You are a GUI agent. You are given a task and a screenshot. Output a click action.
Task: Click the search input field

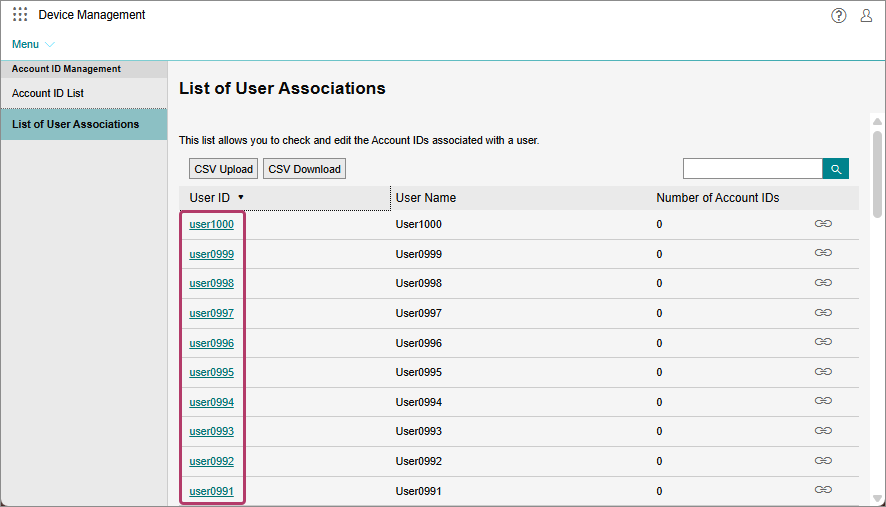coord(752,169)
